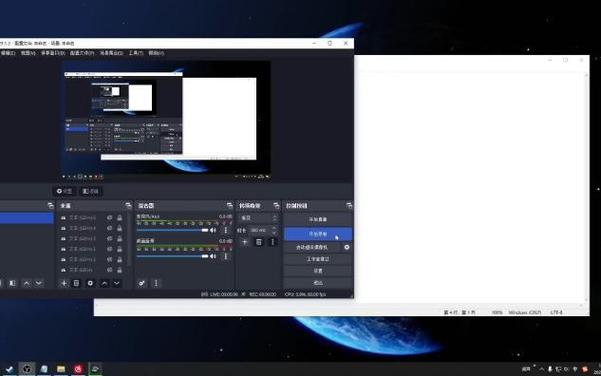The height and width of the screenshot is (376, 601).
Task: Pop out the Mixer dock via header icon
Action: pyautogui.click(x=229, y=206)
